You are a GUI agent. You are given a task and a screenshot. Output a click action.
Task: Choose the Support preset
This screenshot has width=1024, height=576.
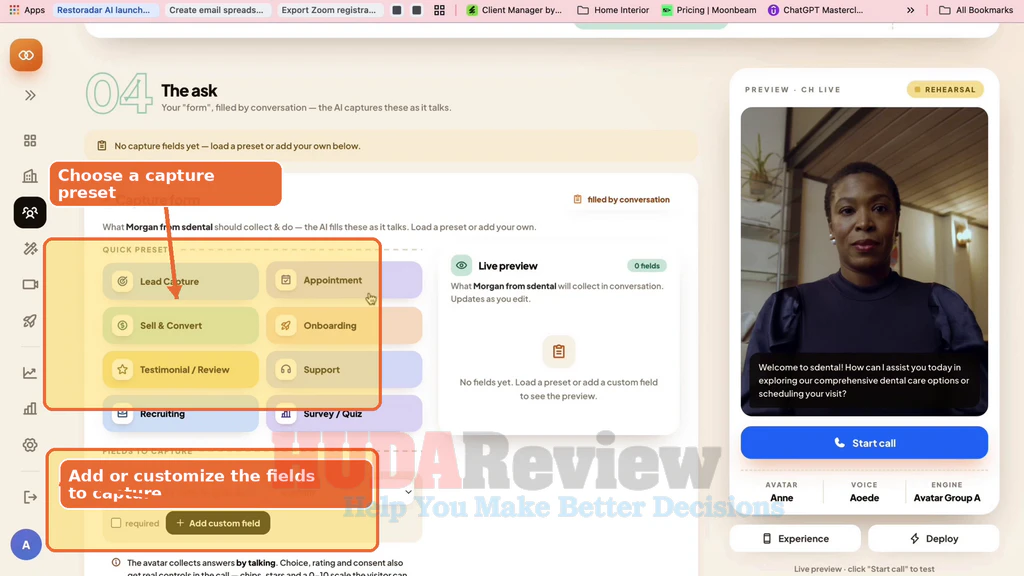click(344, 370)
